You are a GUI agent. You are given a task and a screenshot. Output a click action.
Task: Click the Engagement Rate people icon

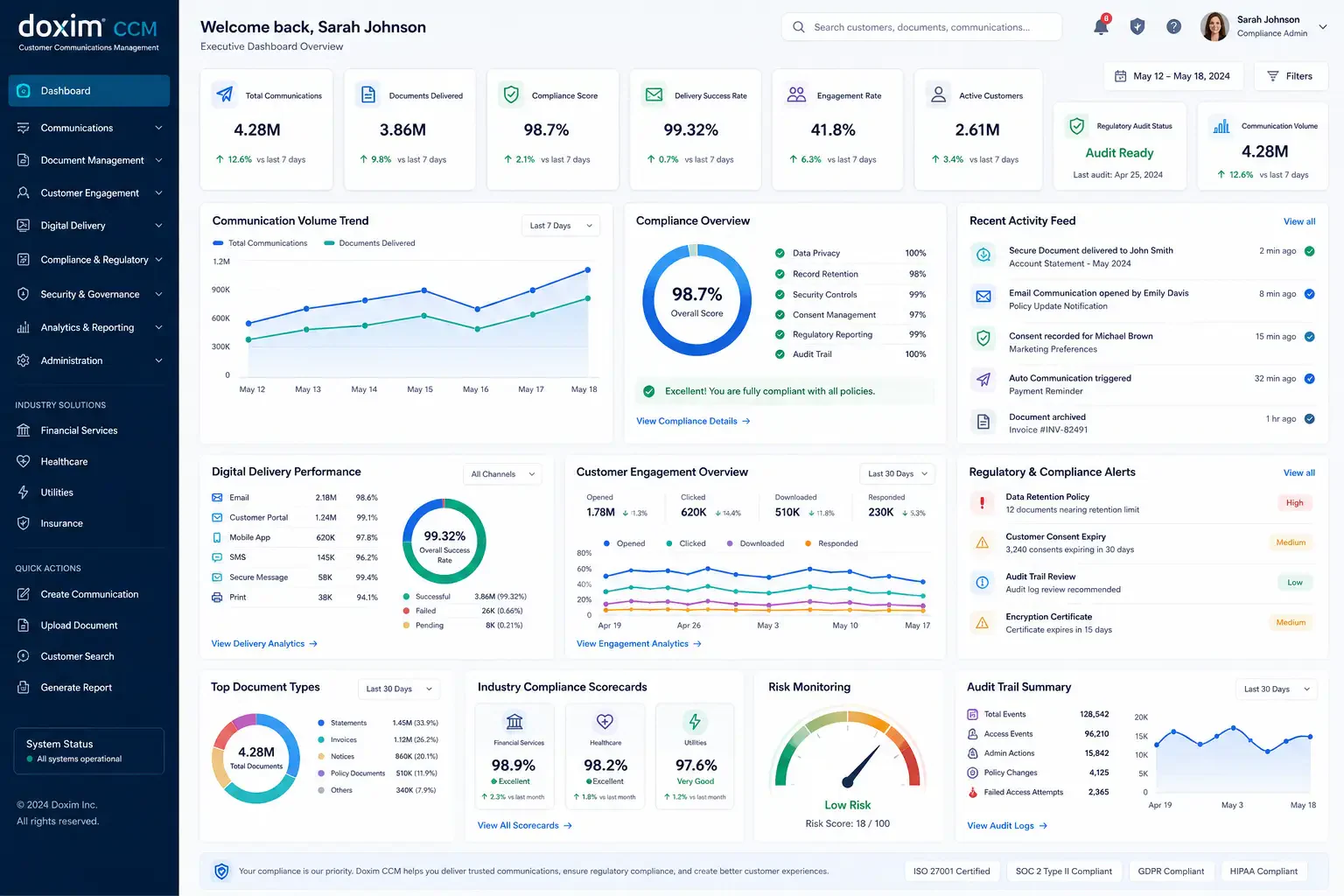796,94
